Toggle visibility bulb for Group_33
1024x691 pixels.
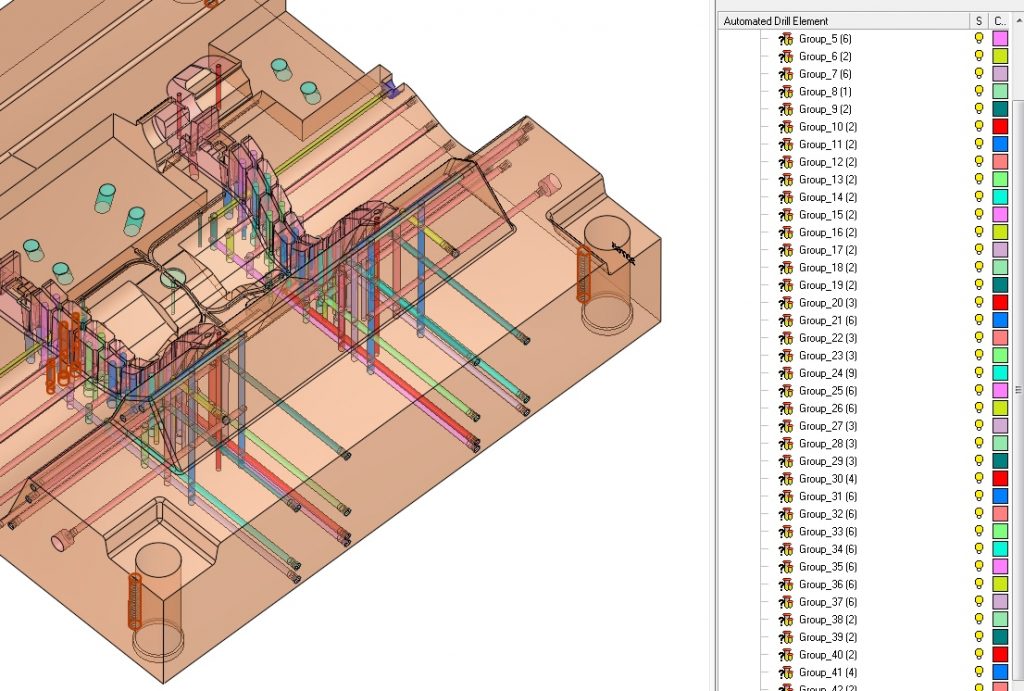[x=980, y=531]
